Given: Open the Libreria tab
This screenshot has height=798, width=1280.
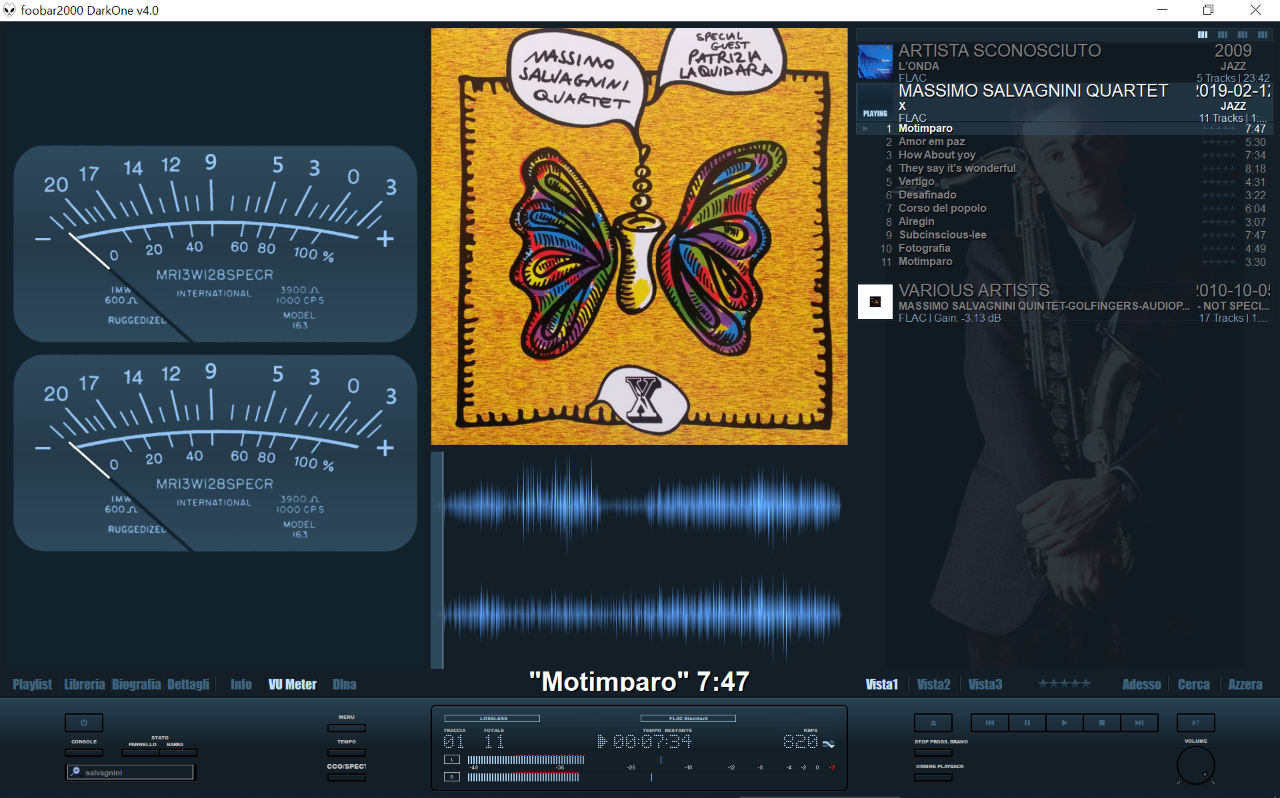Looking at the screenshot, I should (84, 685).
